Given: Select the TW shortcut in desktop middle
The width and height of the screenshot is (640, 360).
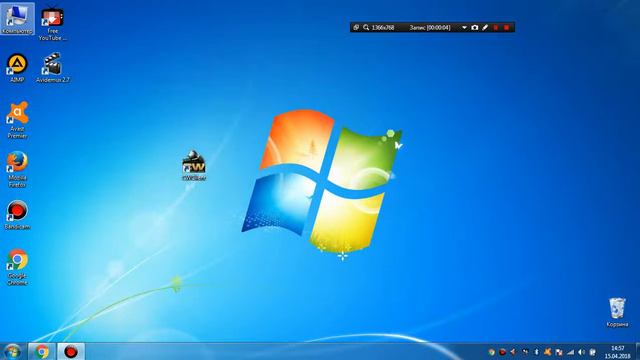Looking at the screenshot, I should (194, 166).
